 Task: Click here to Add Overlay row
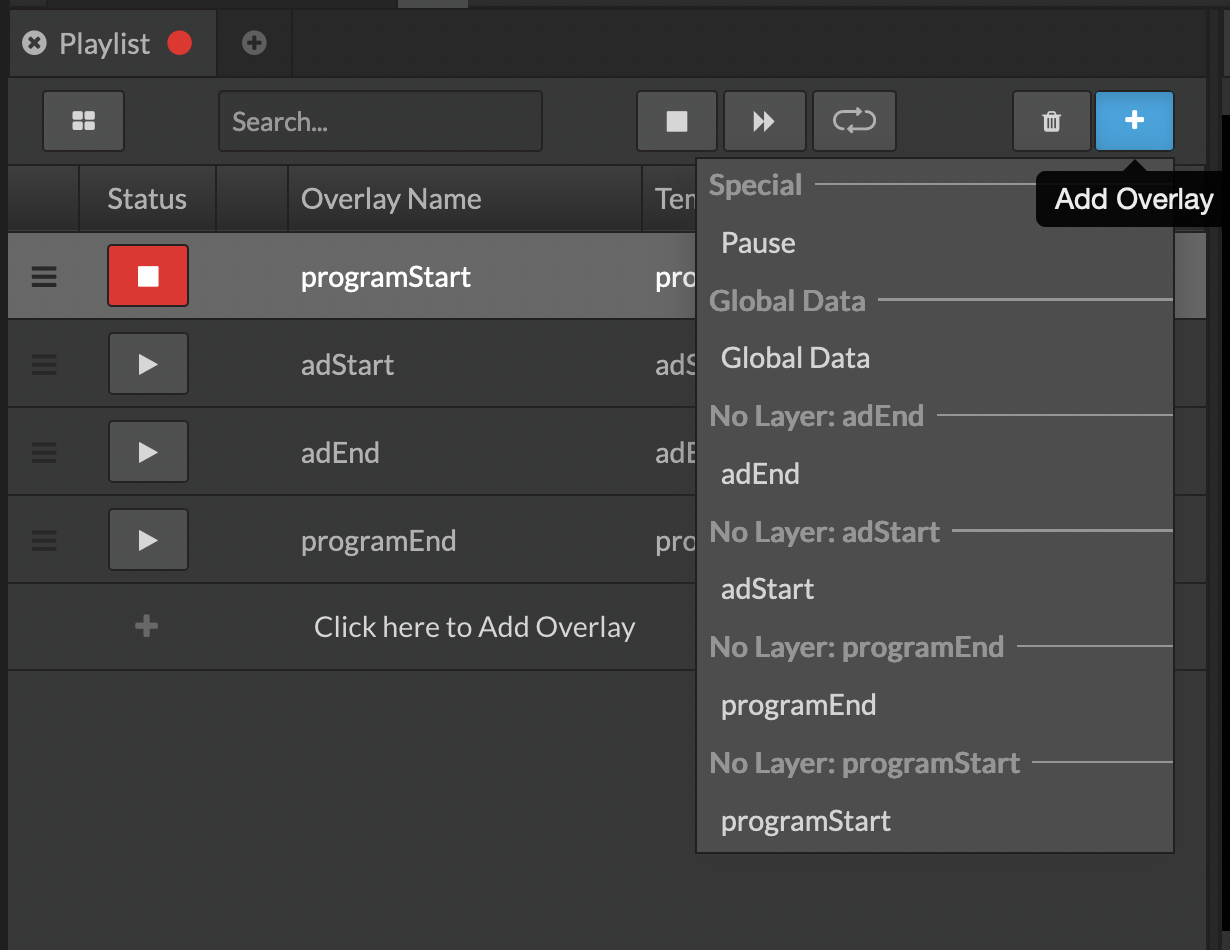point(474,627)
